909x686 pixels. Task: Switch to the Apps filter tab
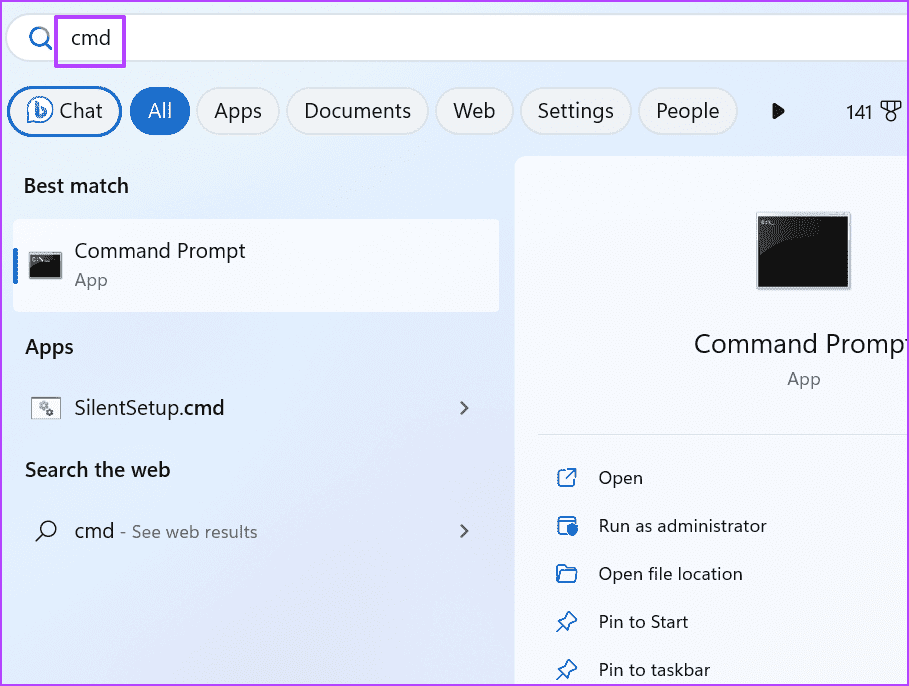pos(238,111)
